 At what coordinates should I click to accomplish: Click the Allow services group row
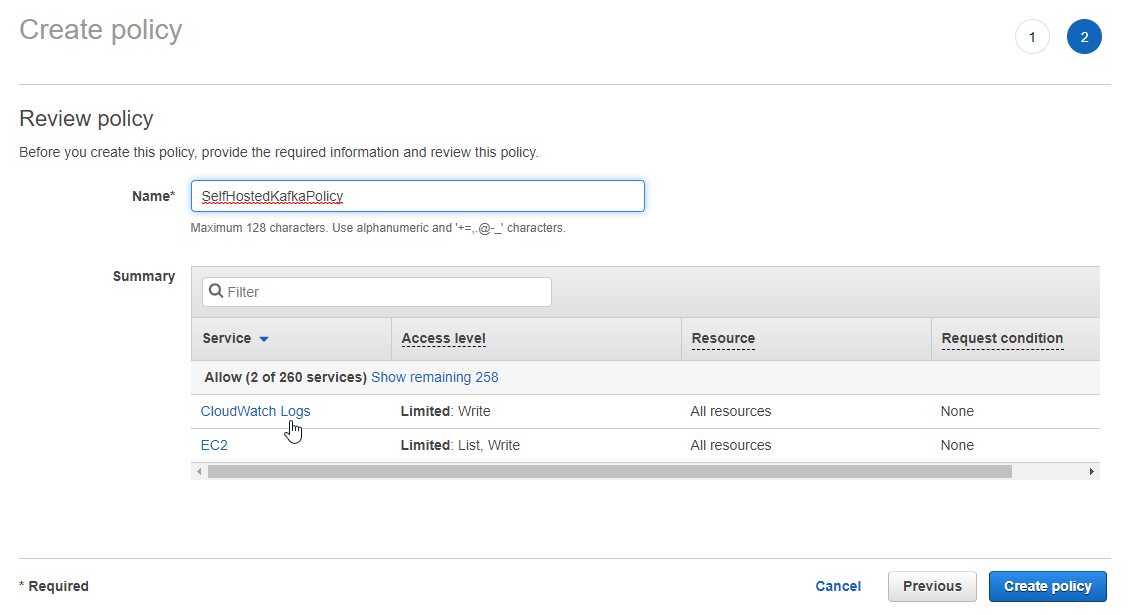tap(645, 377)
